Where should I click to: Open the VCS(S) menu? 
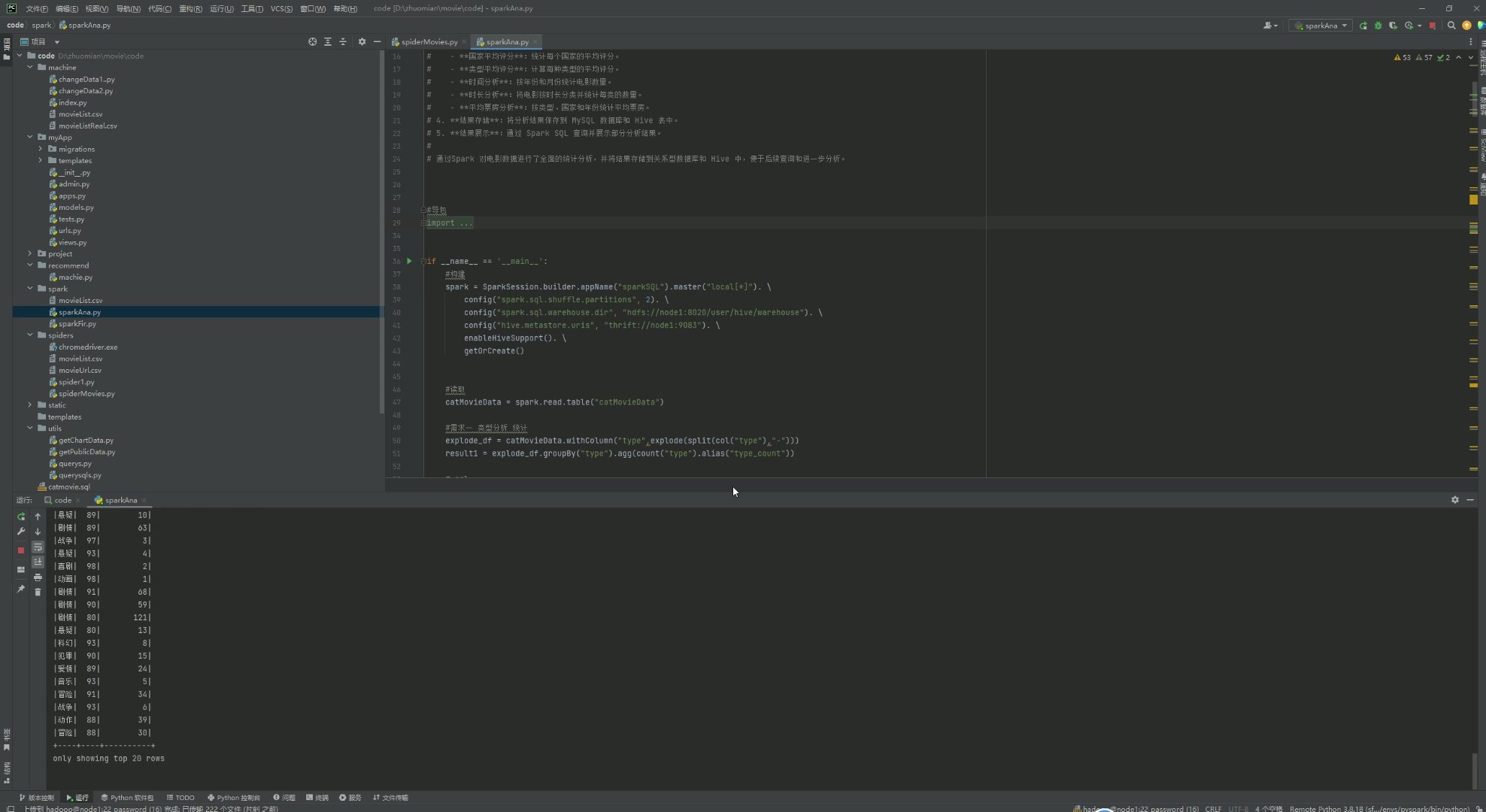[281, 8]
